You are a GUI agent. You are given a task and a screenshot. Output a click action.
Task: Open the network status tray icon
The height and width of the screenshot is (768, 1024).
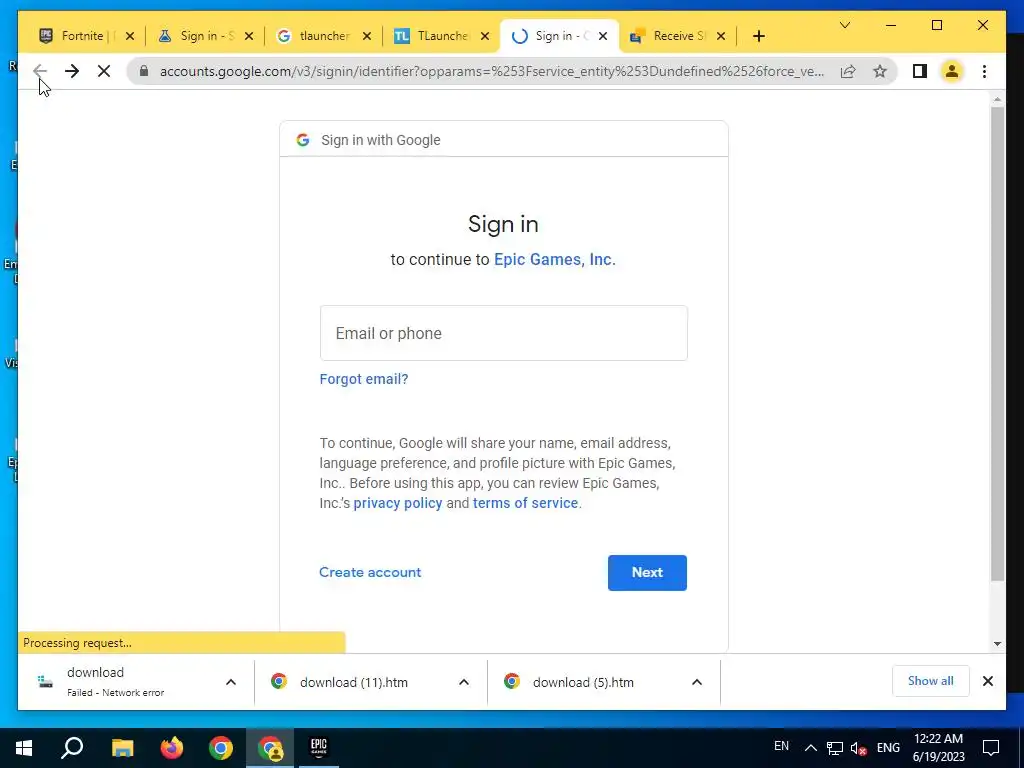835,748
